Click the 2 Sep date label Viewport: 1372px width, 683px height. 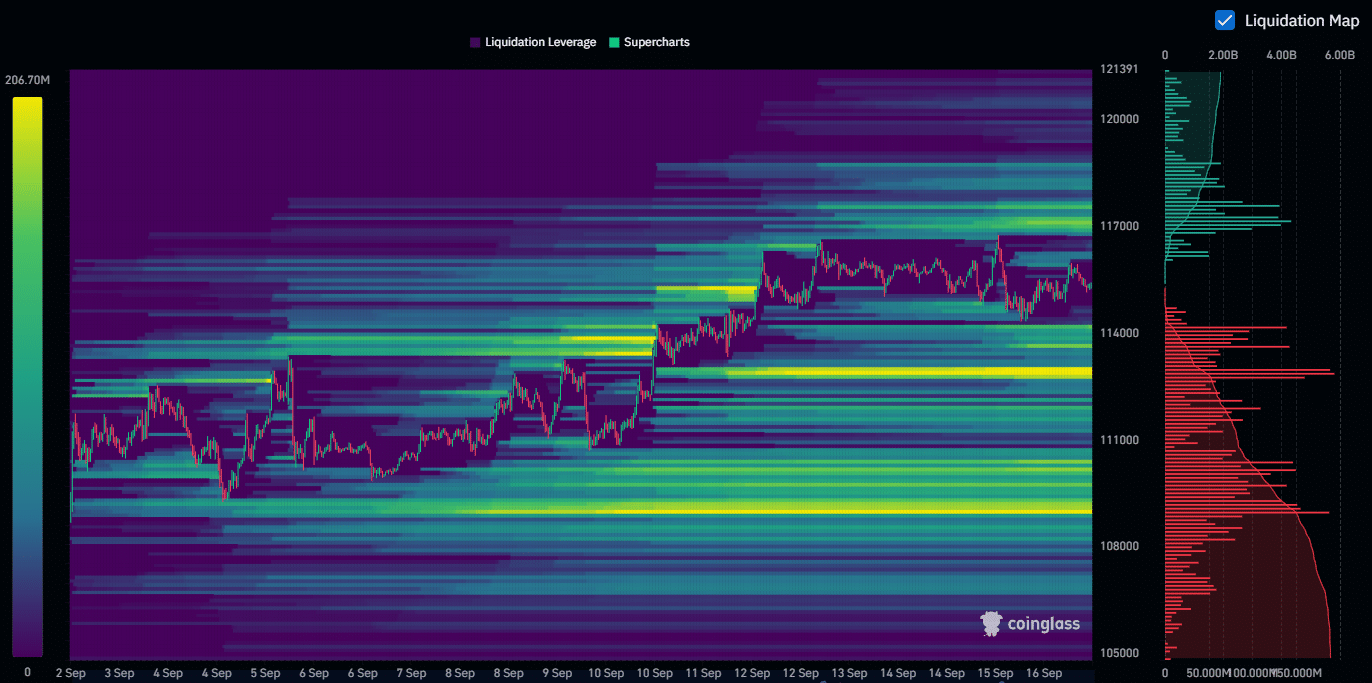point(70,673)
